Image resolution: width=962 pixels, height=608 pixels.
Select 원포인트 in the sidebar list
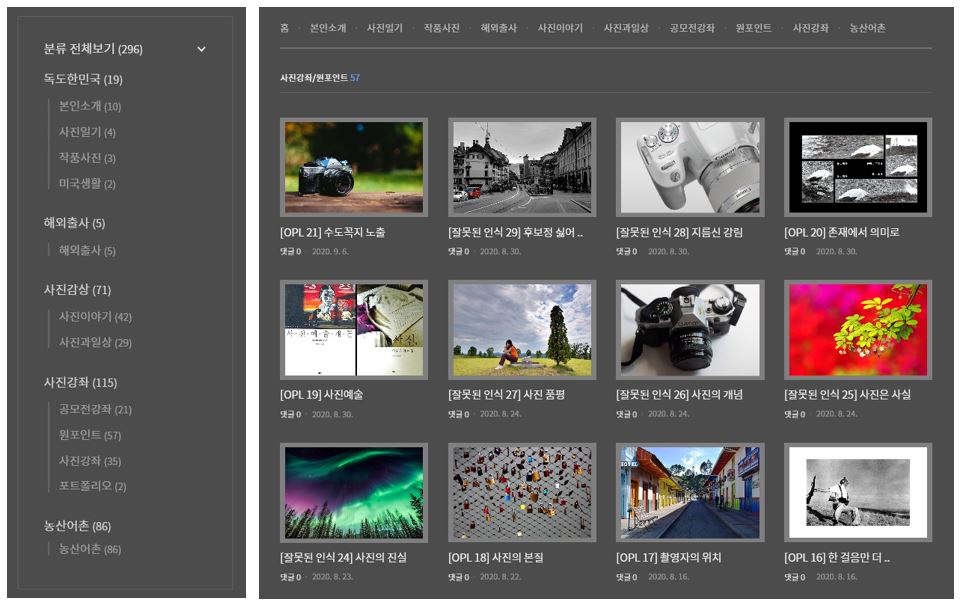(89, 435)
